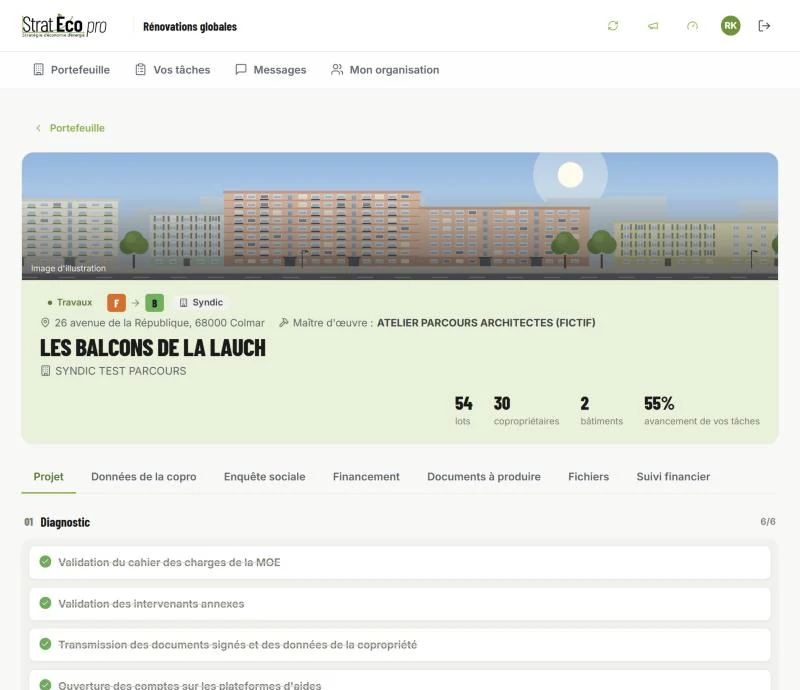
Task: Open the Suivi financier tab
Action: (673, 477)
